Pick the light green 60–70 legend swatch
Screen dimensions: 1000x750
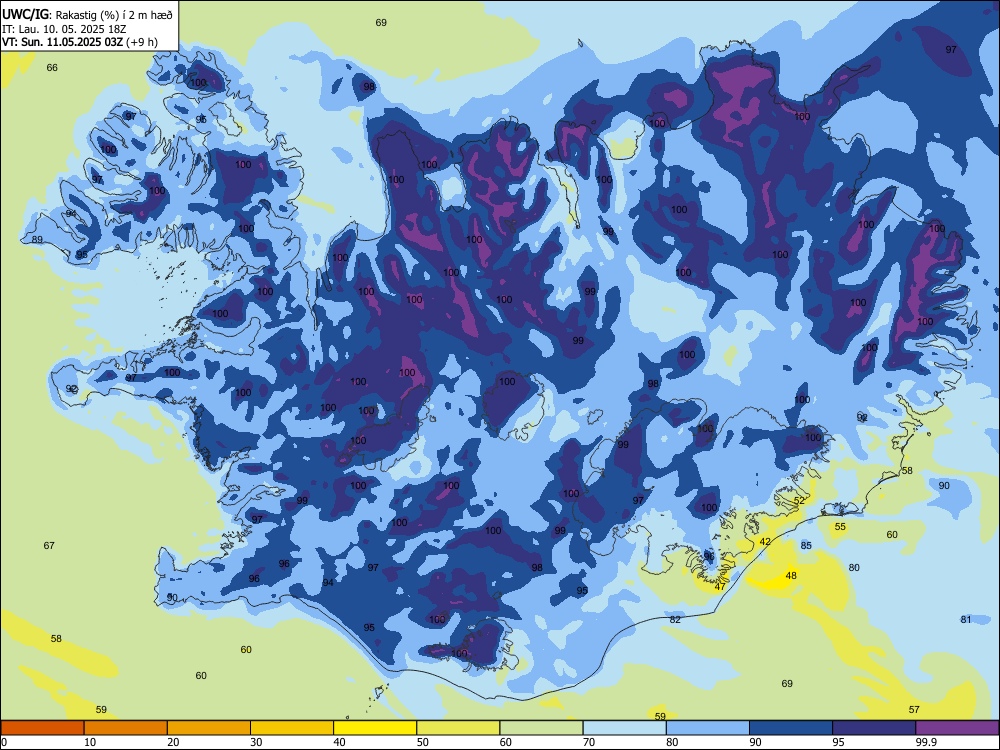[541, 728]
